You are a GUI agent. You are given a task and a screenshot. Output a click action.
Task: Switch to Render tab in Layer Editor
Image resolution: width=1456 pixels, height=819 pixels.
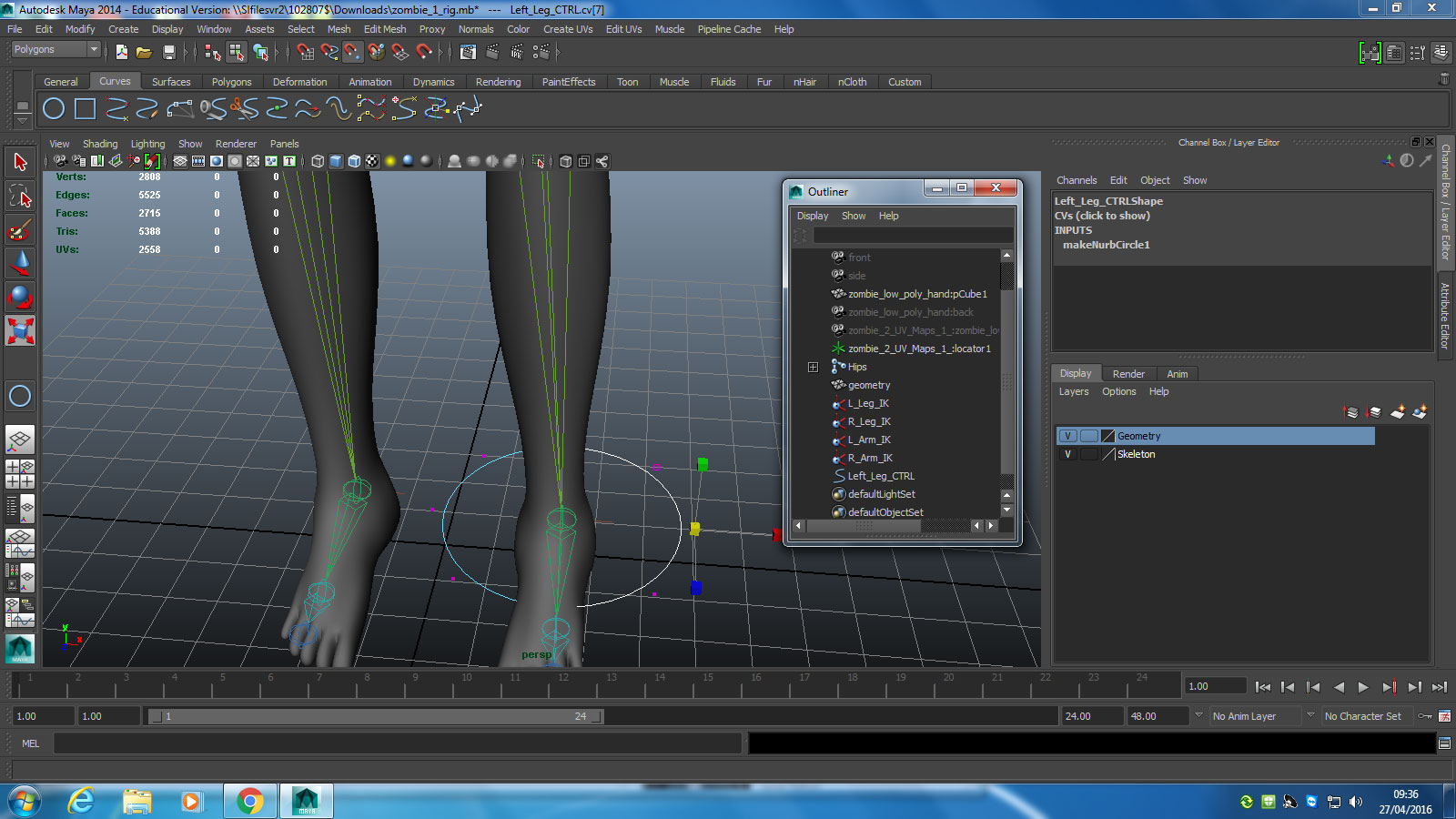point(1128,374)
